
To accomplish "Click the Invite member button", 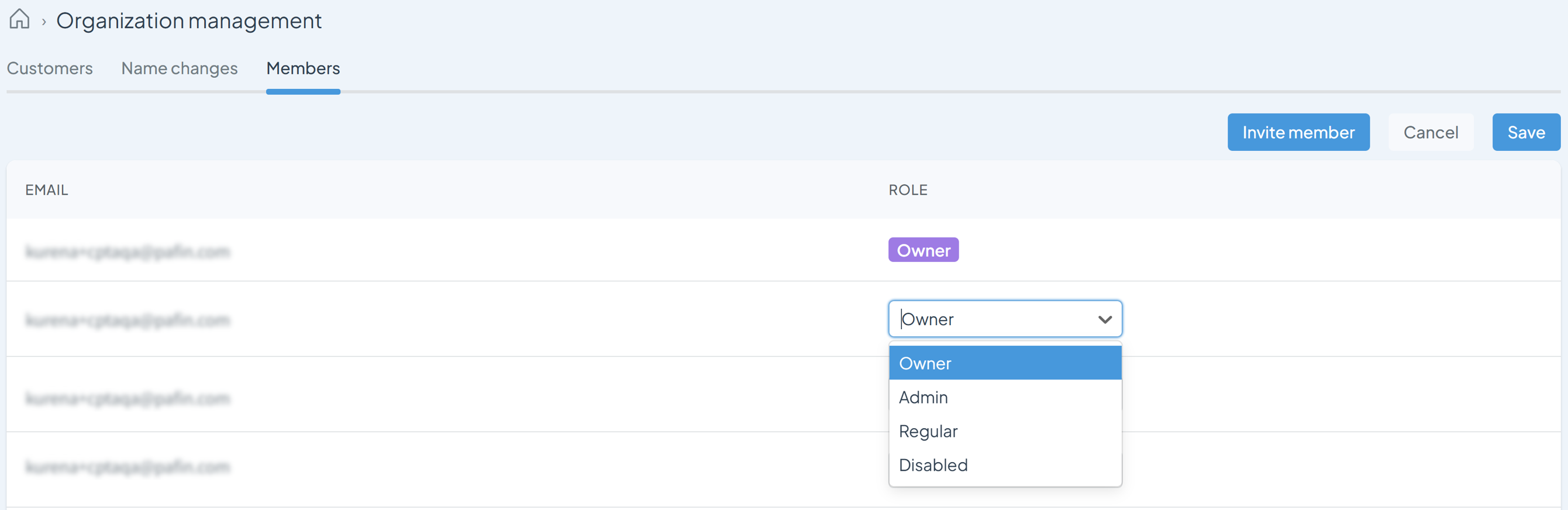I will 1298,132.
